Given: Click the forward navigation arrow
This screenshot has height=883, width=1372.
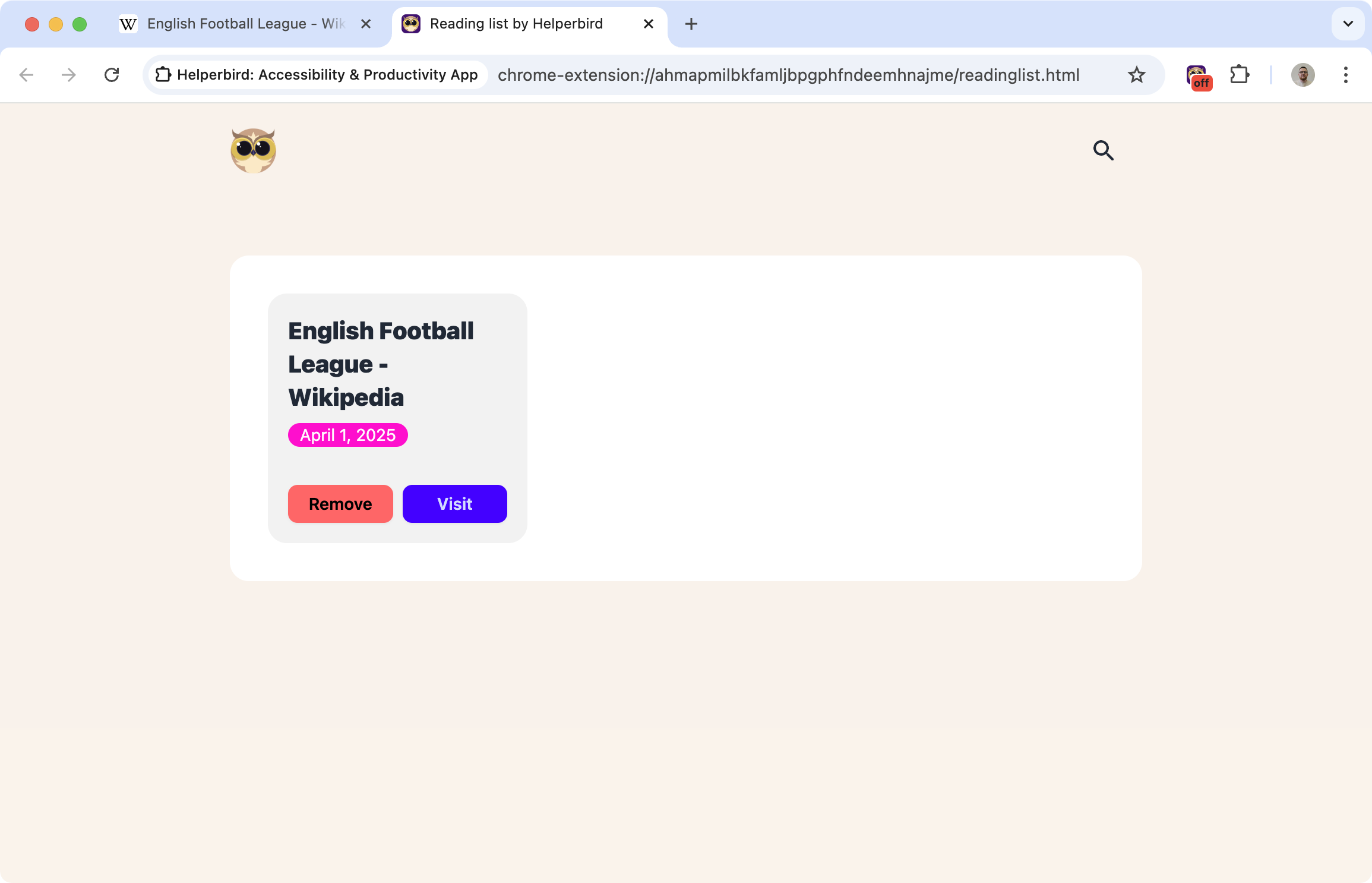Looking at the screenshot, I should (69, 75).
